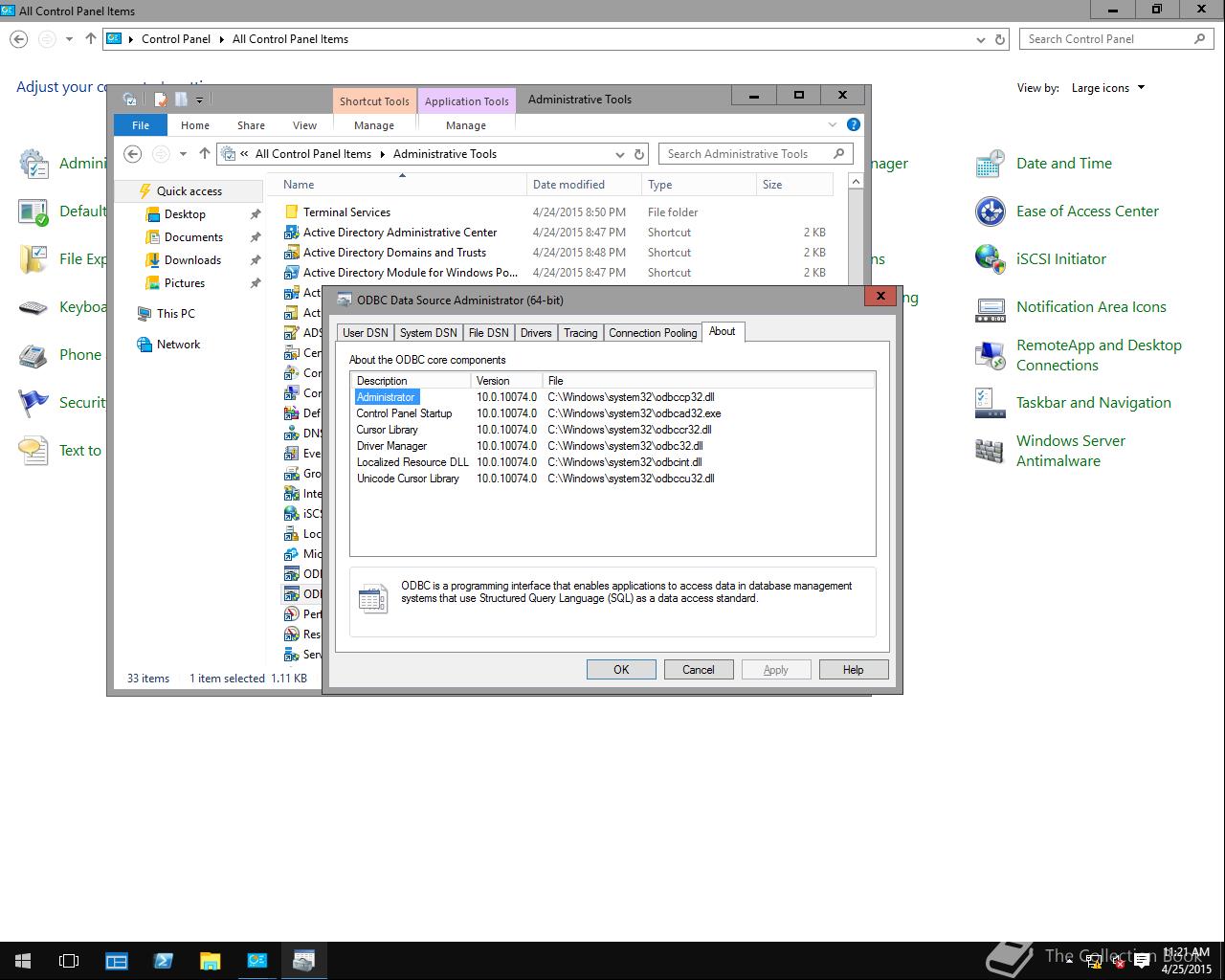
Task: Open the iSCSI Initiator icon
Action: click(x=990, y=259)
